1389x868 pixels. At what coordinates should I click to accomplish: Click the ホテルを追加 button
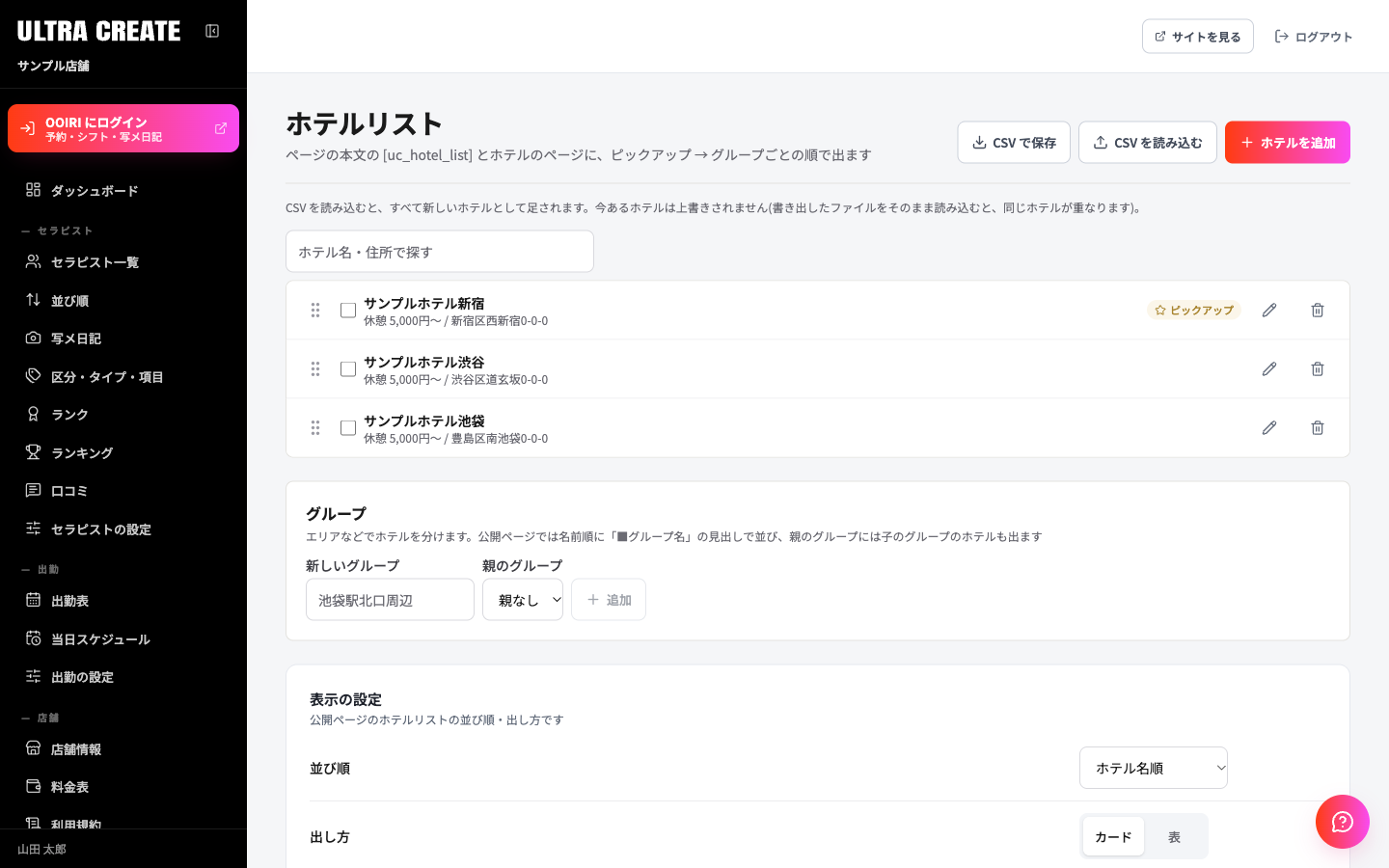[x=1288, y=143]
